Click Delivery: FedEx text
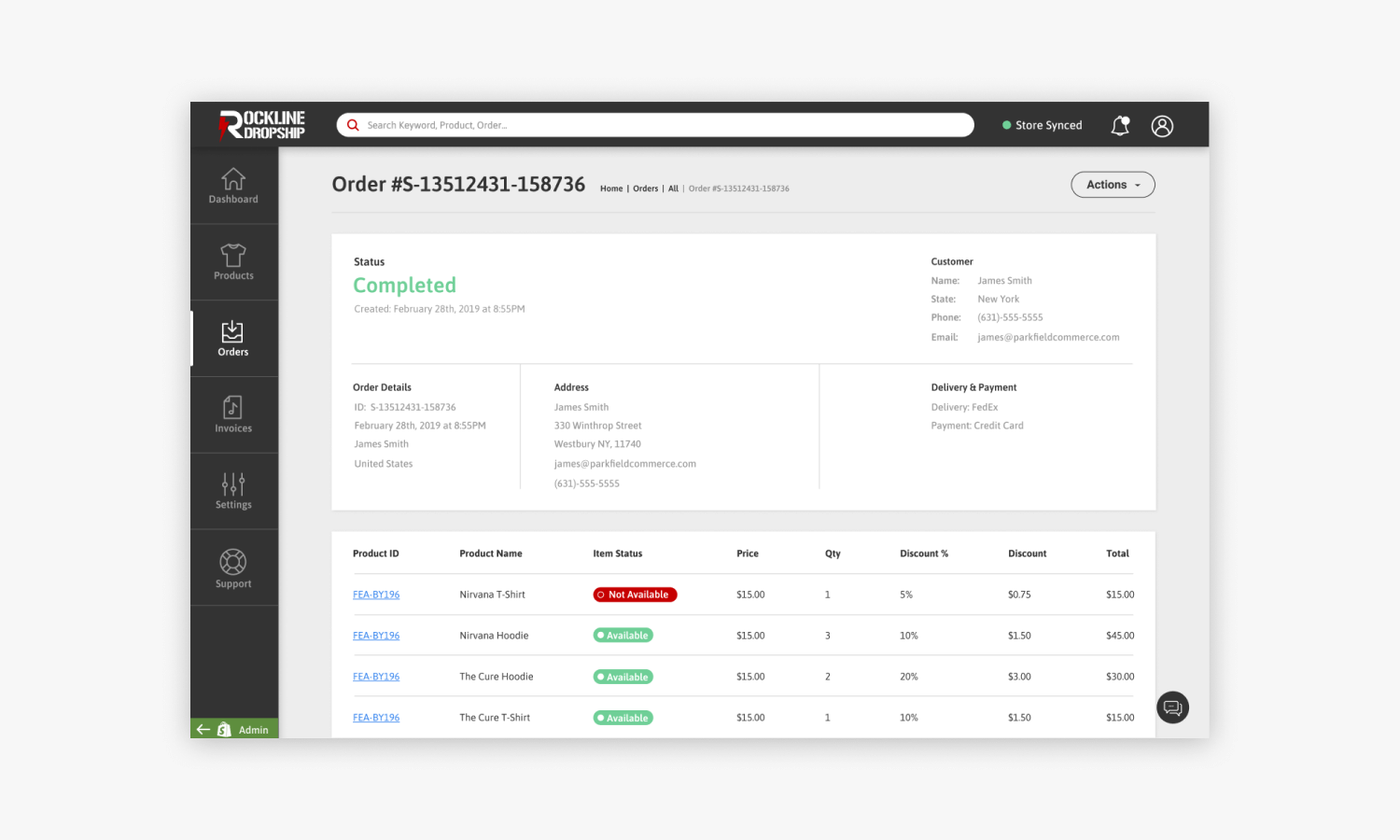Viewport: 1400px width, 840px height. click(x=964, y=407)
